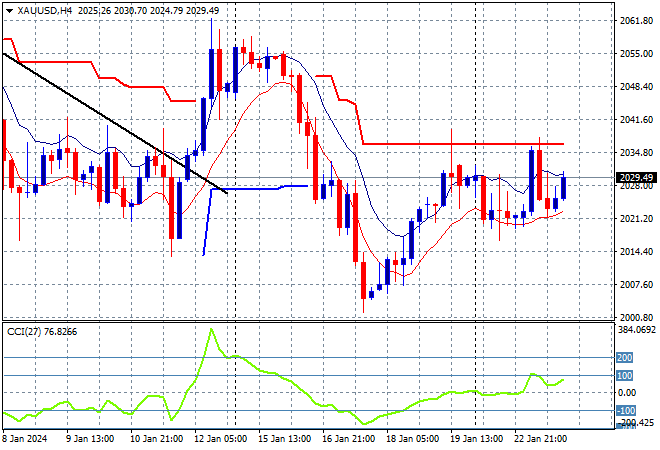Click the lowest candlestick near 2002
660x450 pixels.
click(x=363, y=295)
